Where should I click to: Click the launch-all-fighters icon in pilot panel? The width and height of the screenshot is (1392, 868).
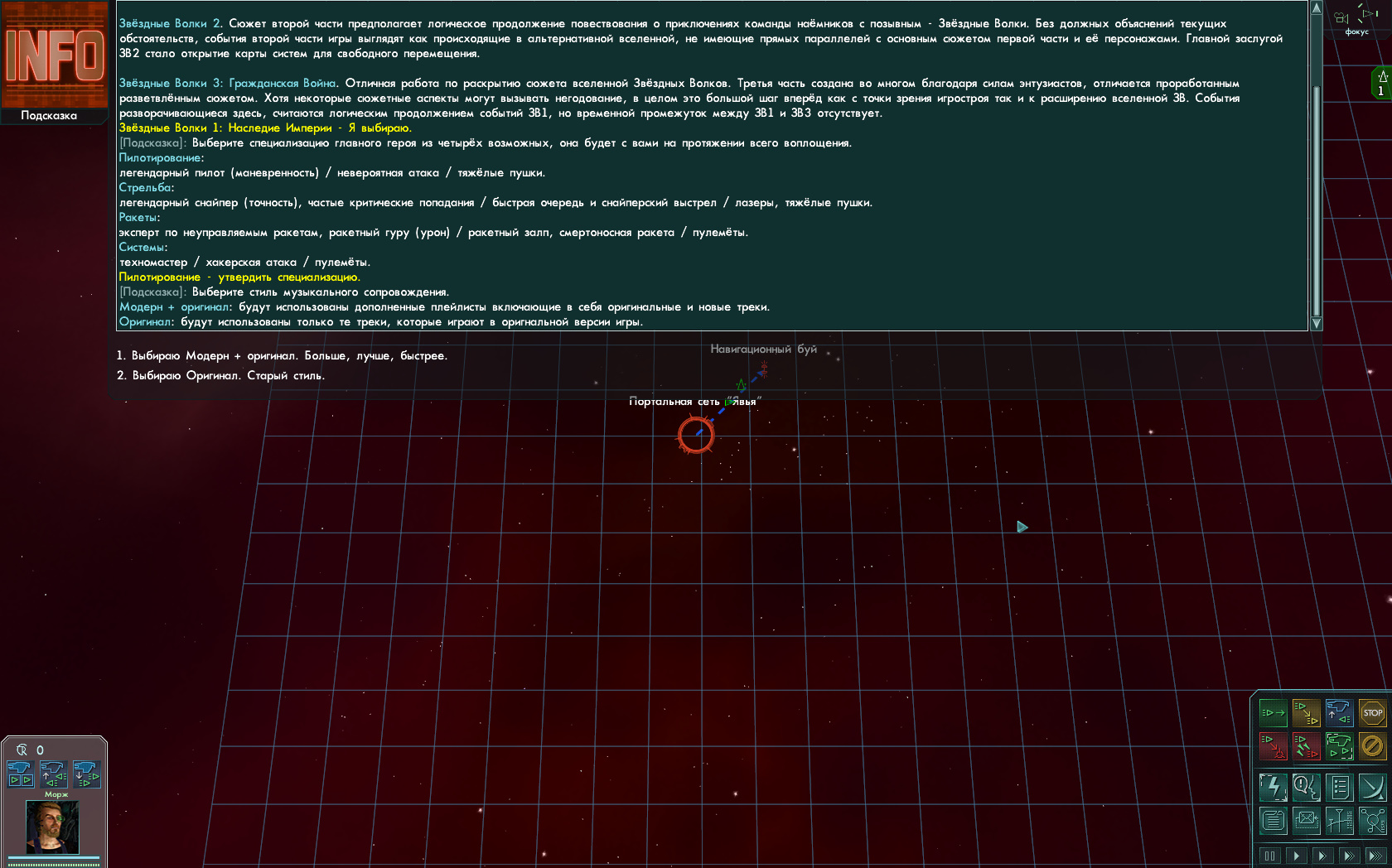[x=21, y=774]
